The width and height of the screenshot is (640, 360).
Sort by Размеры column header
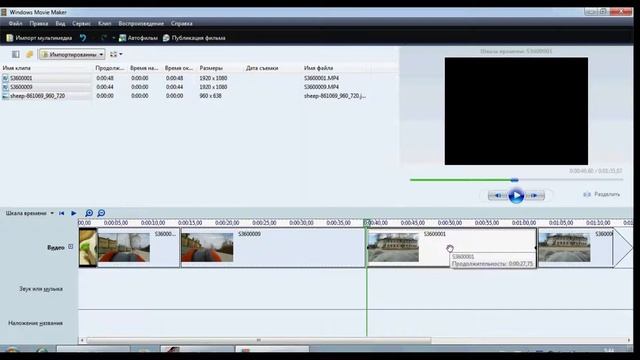[x=211, y=68]
